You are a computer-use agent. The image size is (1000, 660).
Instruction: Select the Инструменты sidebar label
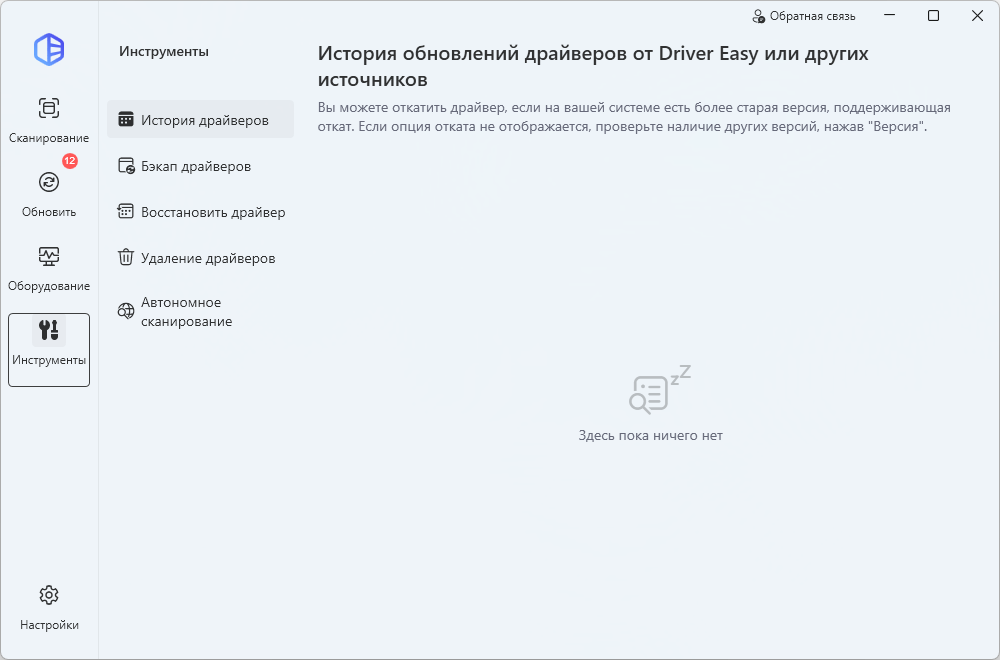pyautogui.click(x=49, y=360)
